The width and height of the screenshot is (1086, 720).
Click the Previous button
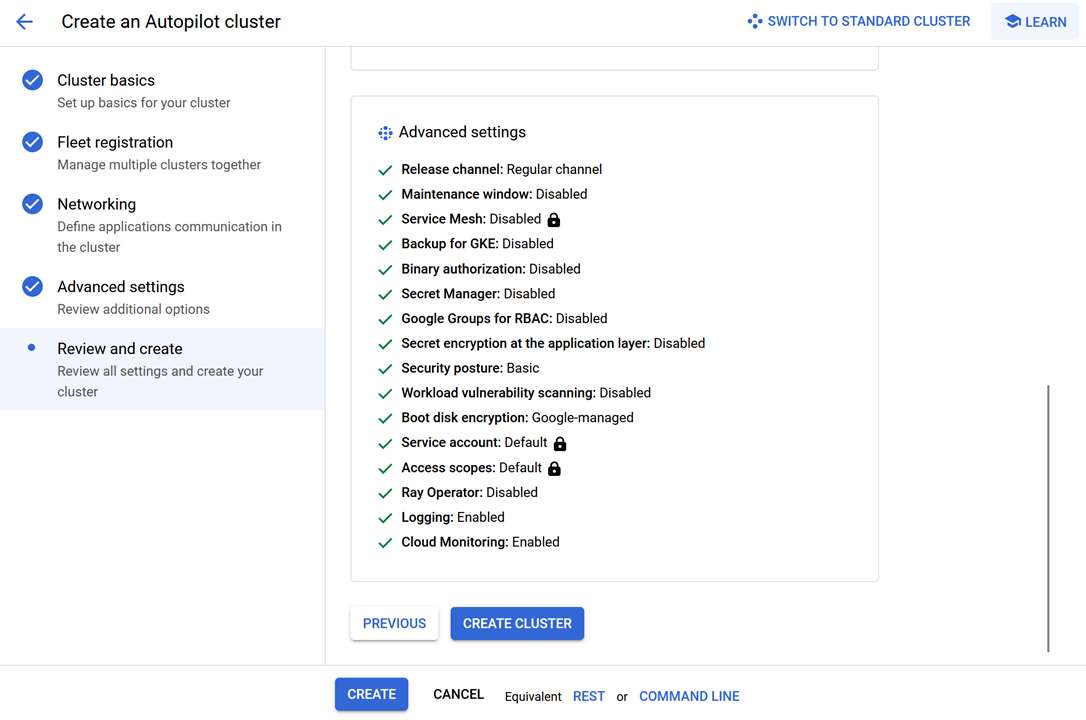(x=394, y=624)
